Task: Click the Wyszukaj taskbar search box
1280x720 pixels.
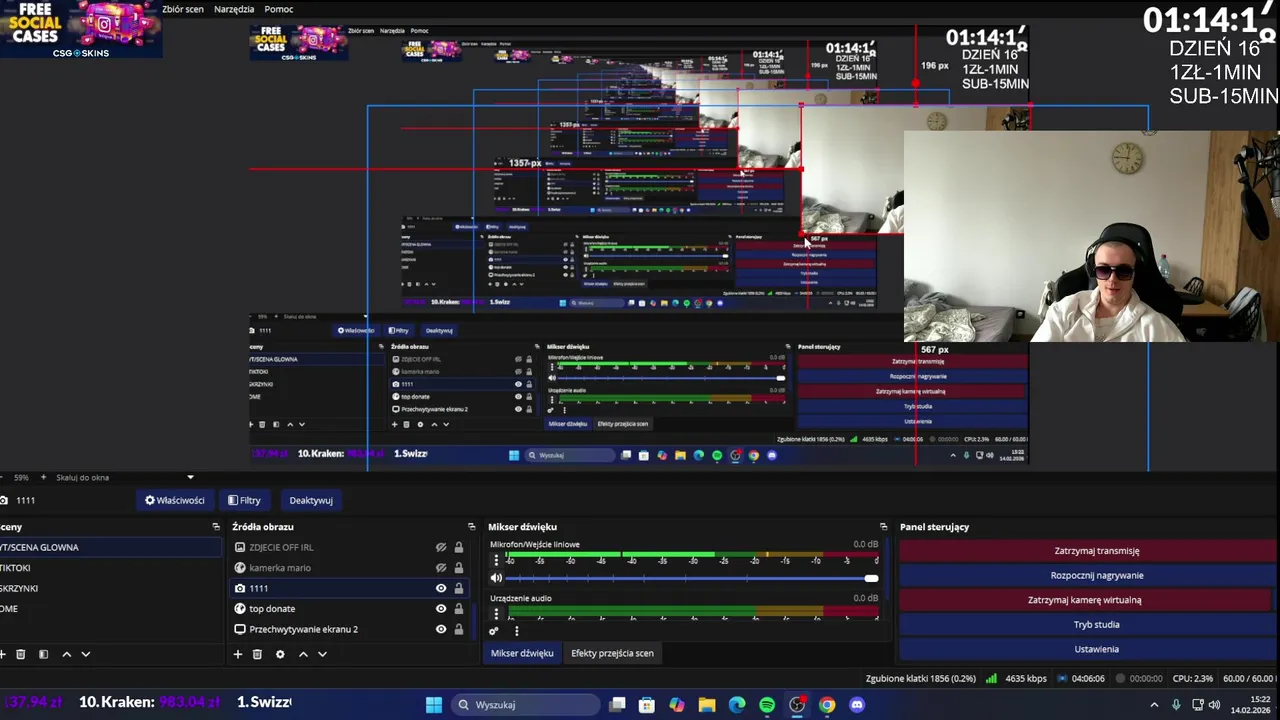Action: [525, 705]
